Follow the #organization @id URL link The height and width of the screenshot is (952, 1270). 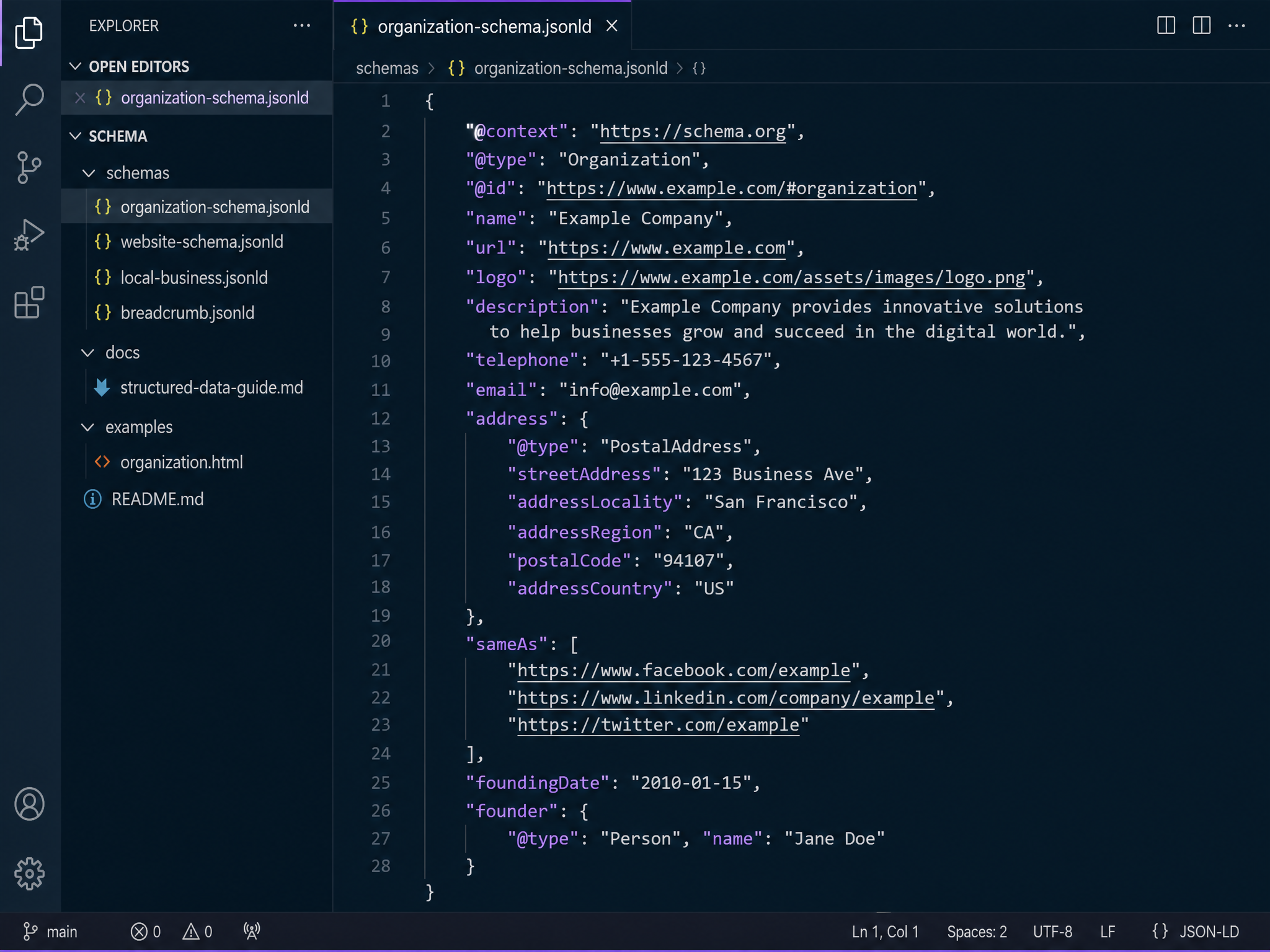tap(732, 188)
